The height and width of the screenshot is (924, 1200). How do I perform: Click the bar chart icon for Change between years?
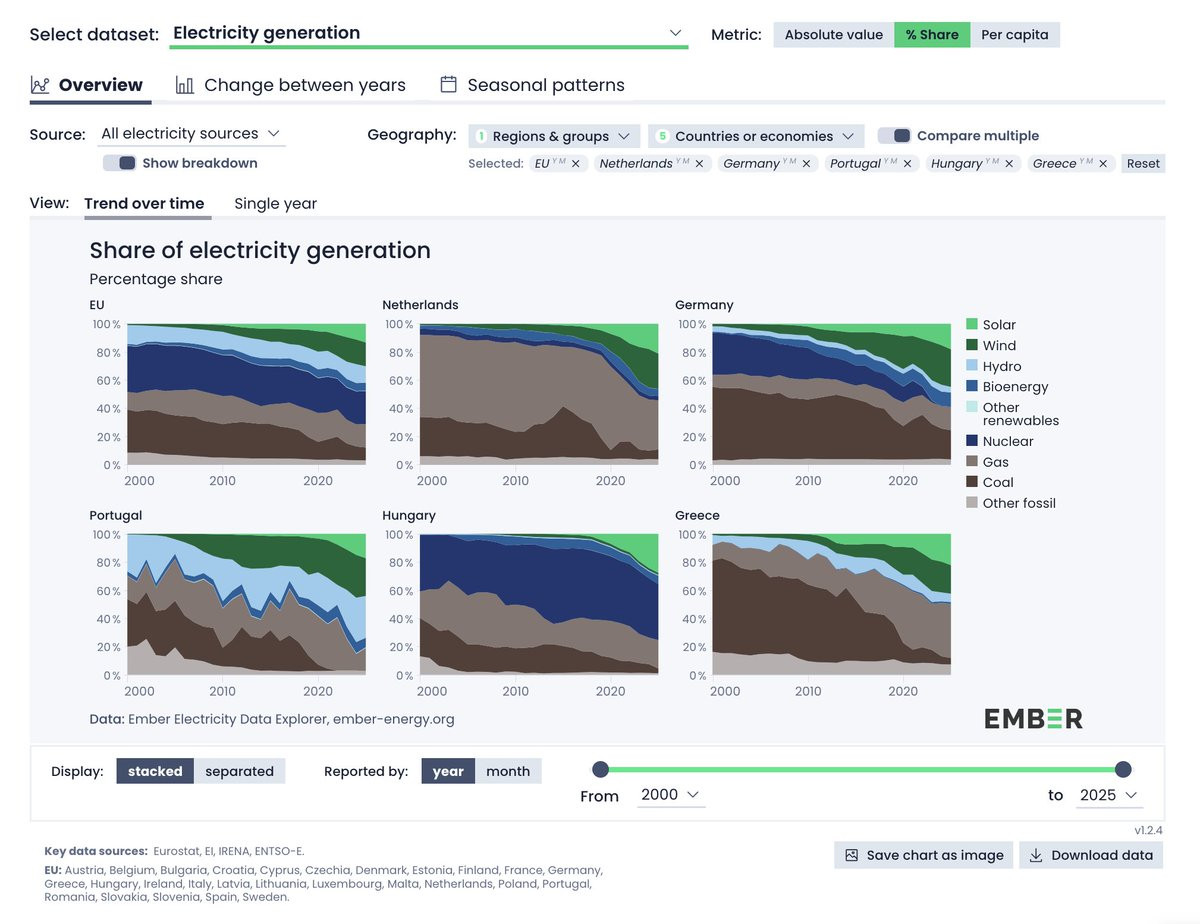pos(185,85)
